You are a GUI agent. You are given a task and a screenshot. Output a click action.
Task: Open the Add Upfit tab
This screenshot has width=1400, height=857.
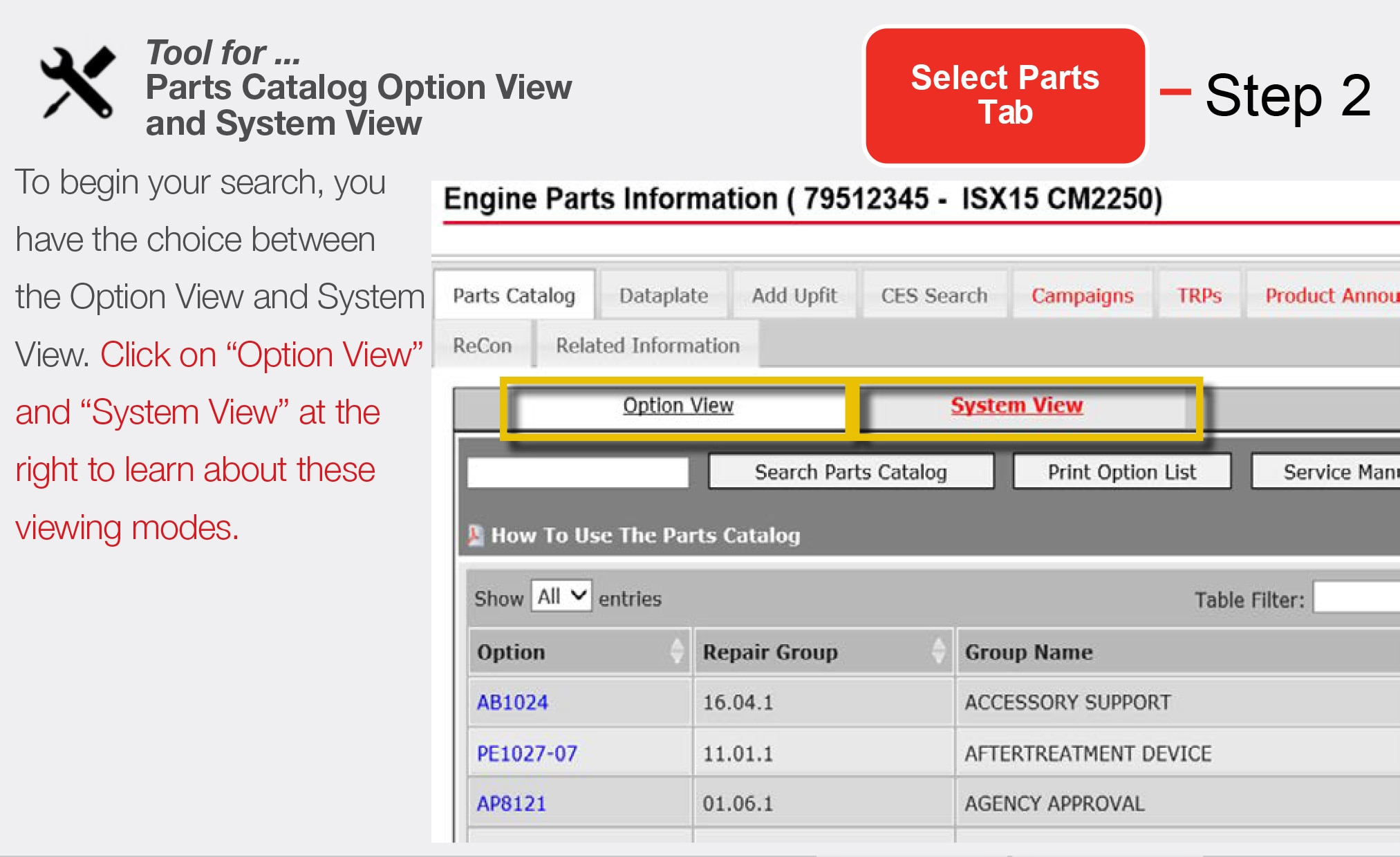pos(794,296)
